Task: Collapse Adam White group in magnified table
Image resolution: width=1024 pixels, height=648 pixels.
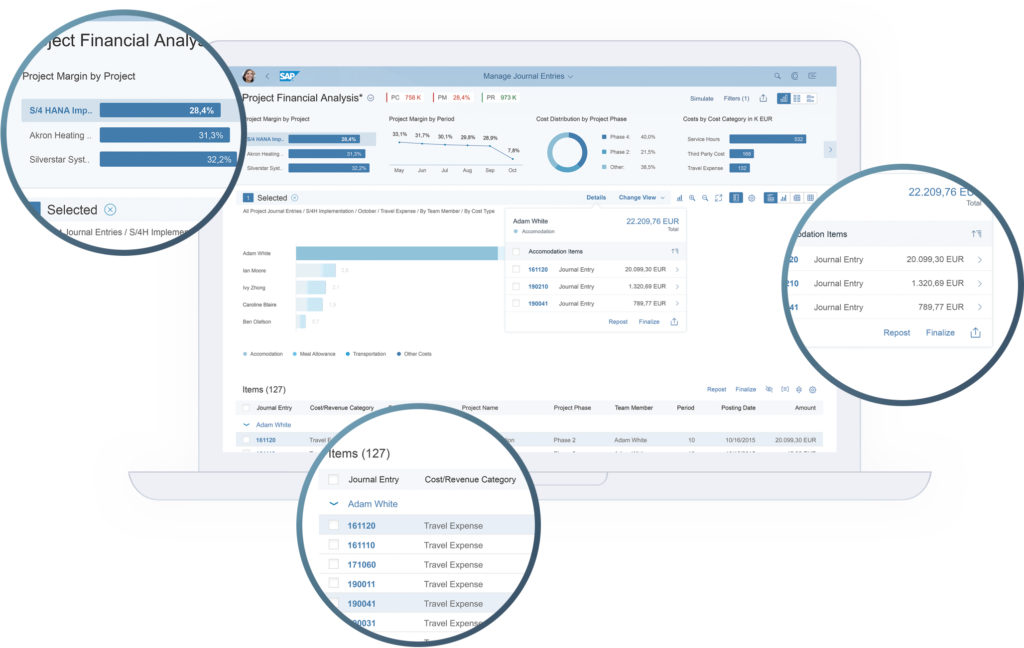Action: click(x=334, y=504)
